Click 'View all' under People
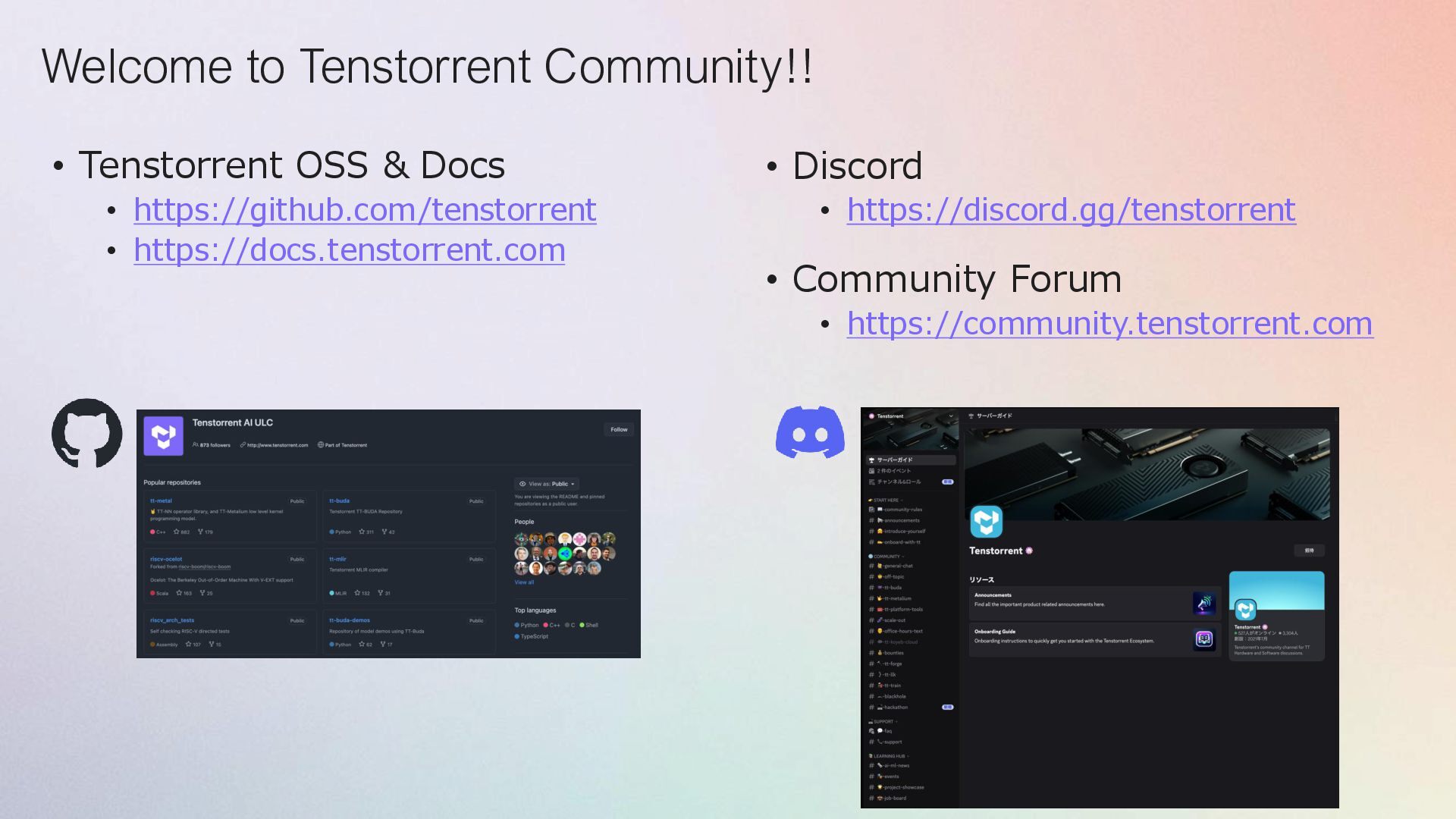 click(x=524, y=582)
